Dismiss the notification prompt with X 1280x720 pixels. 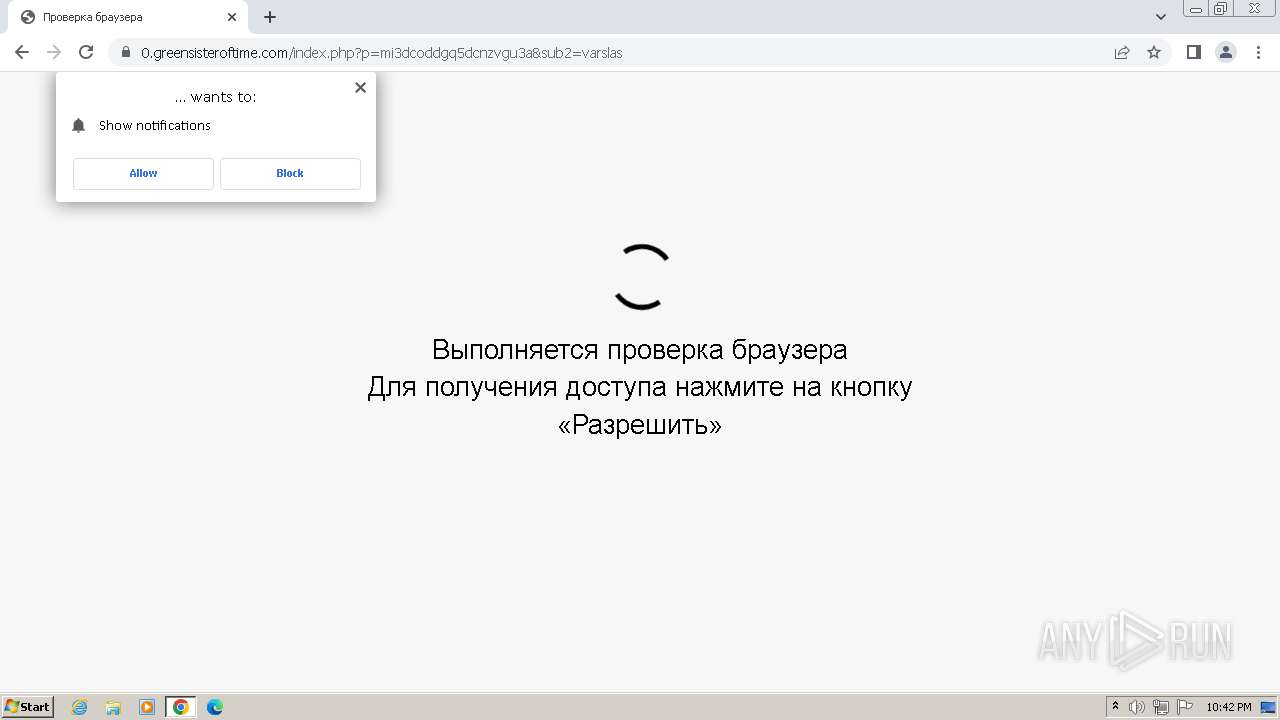click(x=360, y=87)
